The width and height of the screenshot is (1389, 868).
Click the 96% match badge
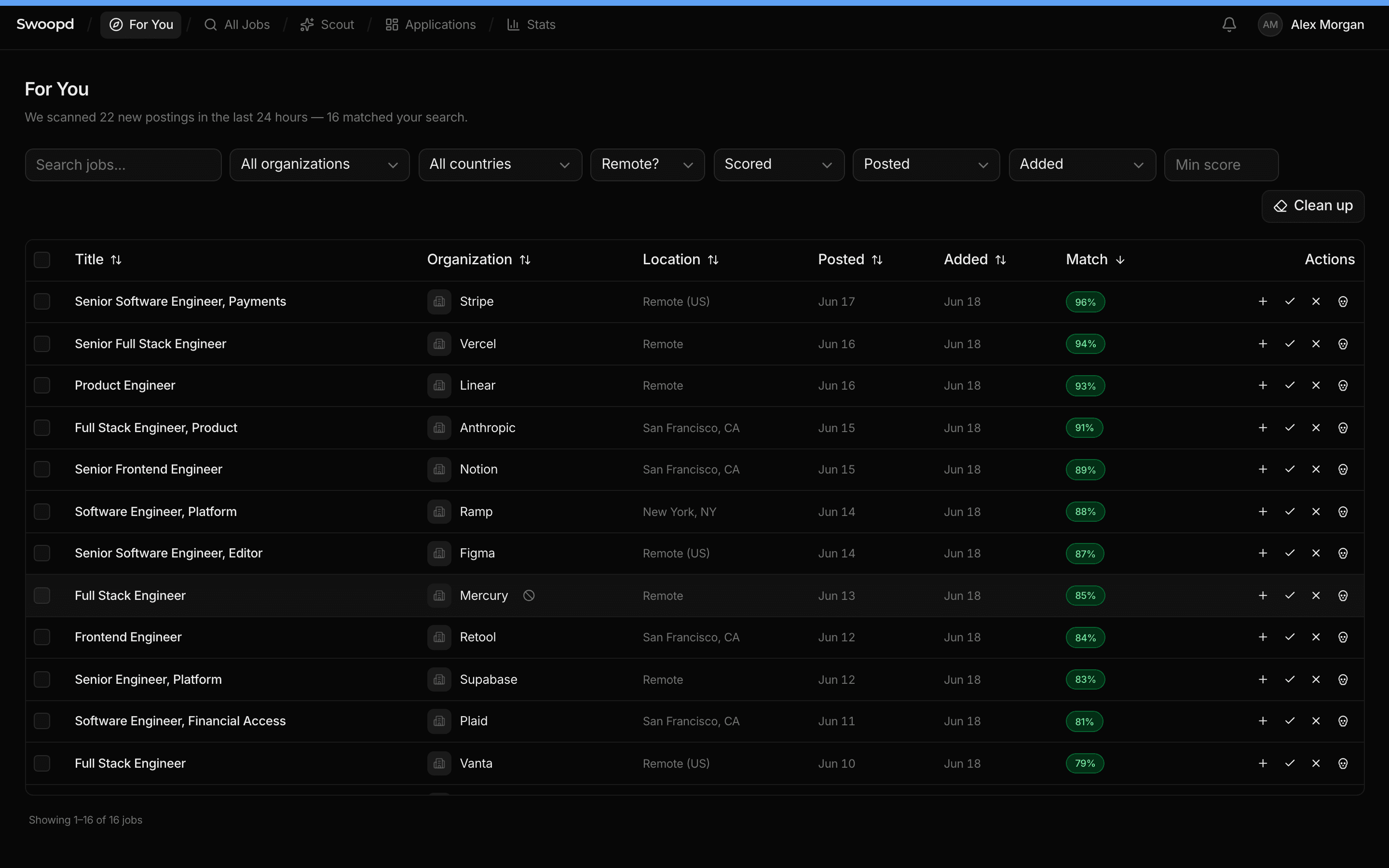[x=1085, y=302]
